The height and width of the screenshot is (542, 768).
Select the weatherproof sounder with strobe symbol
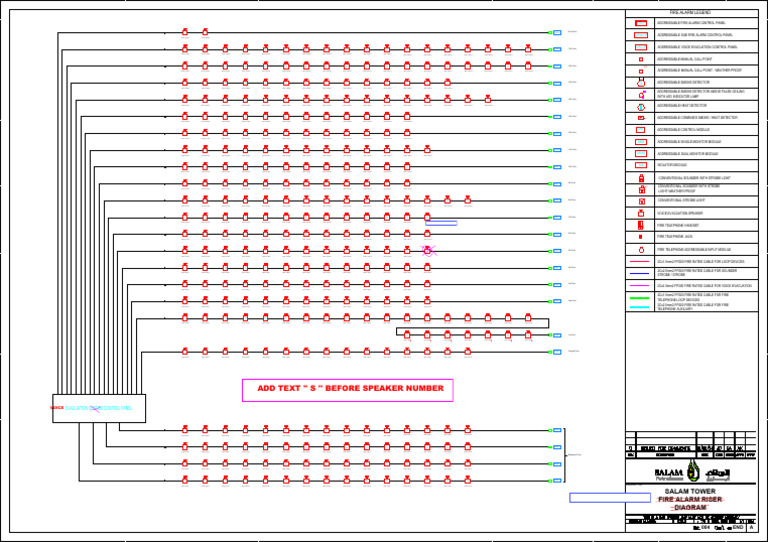point(642,189)
